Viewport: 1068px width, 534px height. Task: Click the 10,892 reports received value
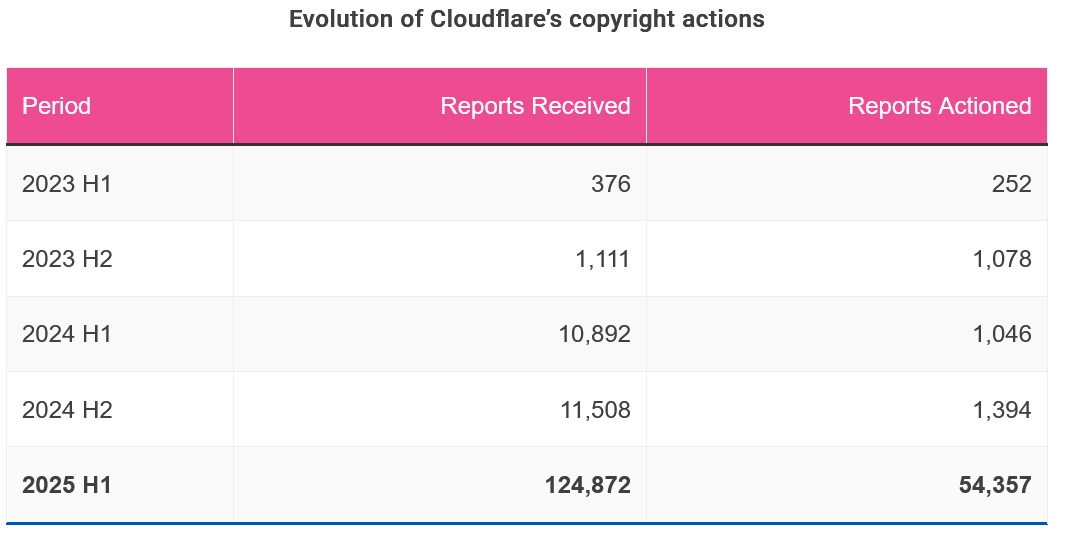coord(594,334)
